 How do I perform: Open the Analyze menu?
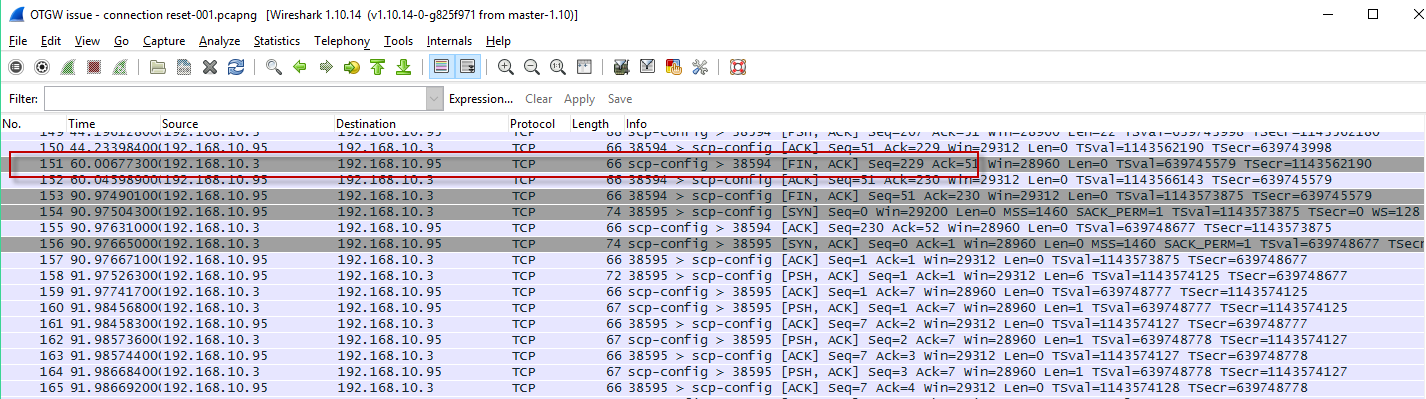click(x=220, y=41)
